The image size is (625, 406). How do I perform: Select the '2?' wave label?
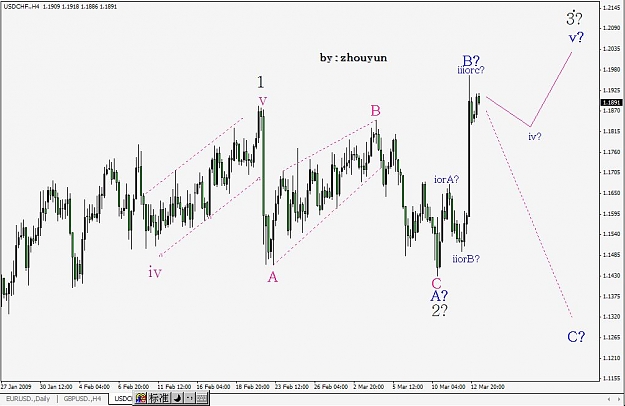coord(439,310)
